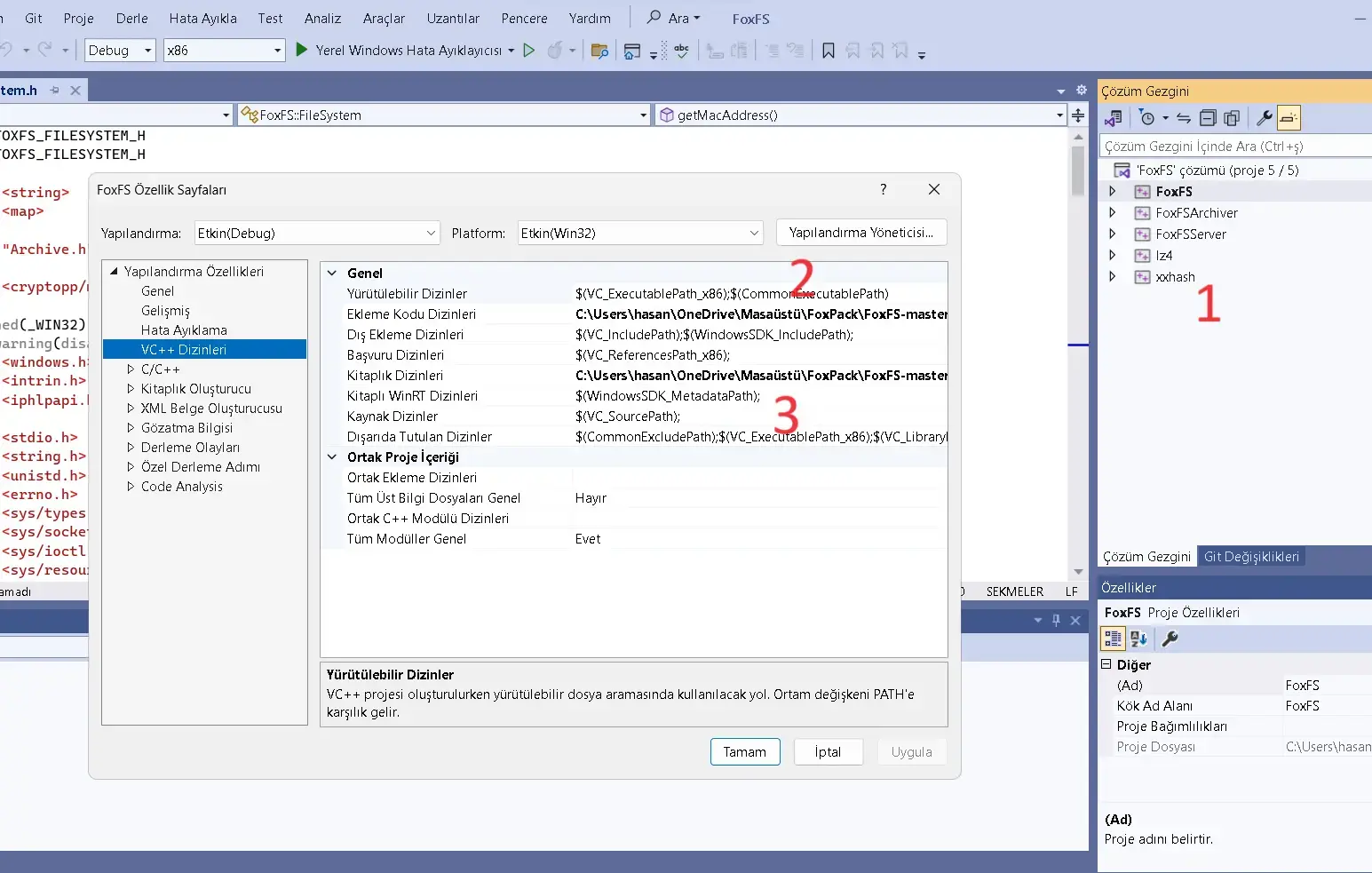Click the Find in Files folder icon
The width and height of the screenshot is (1372, 873).
[599, 51]
